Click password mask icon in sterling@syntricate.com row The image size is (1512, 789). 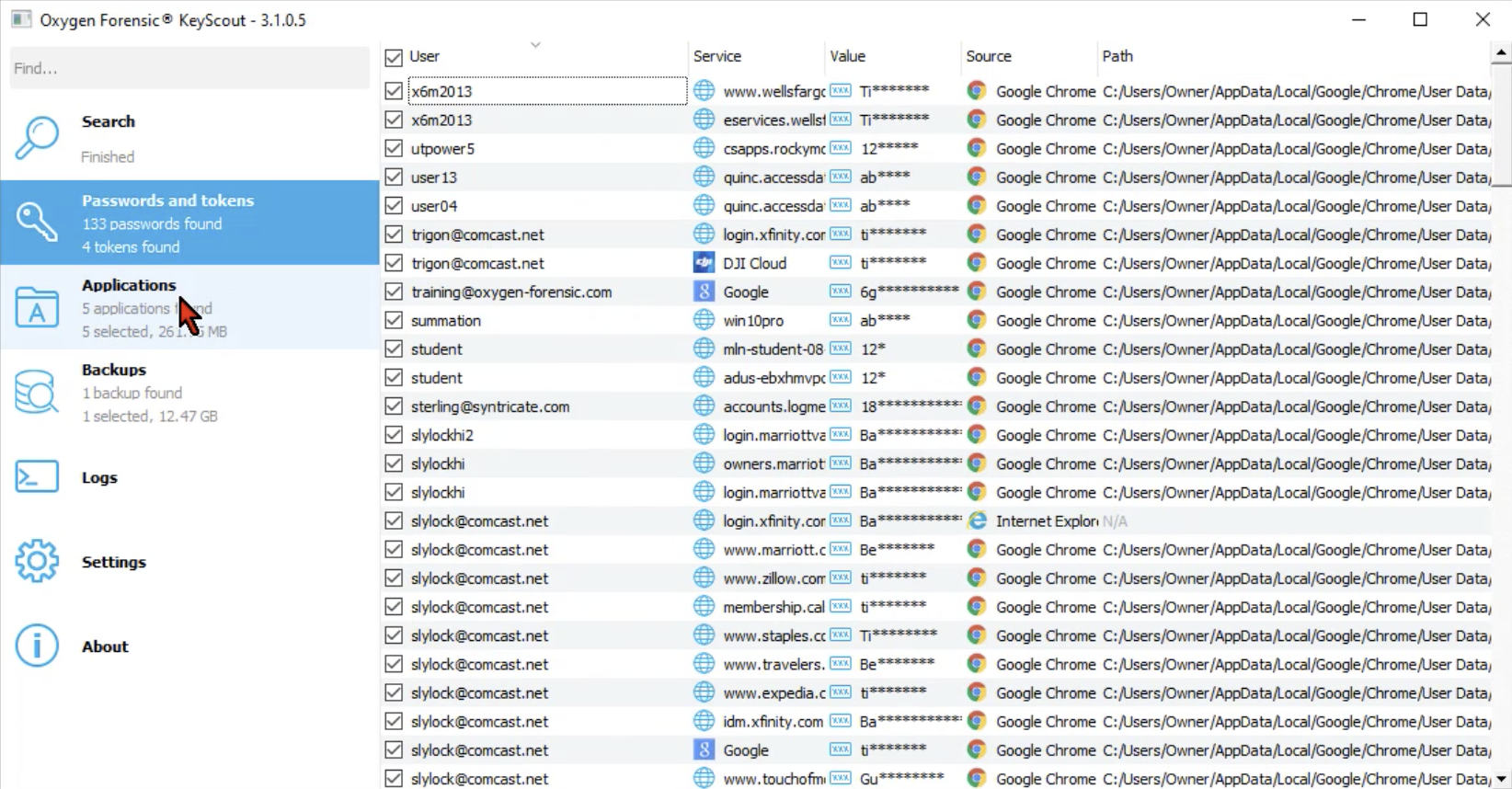[840, 406]
